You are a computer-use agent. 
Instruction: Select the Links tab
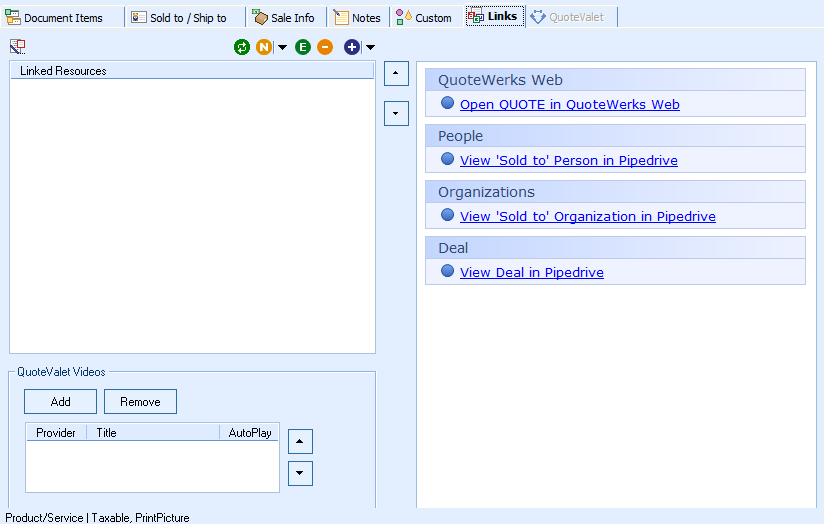coord(495,16)
